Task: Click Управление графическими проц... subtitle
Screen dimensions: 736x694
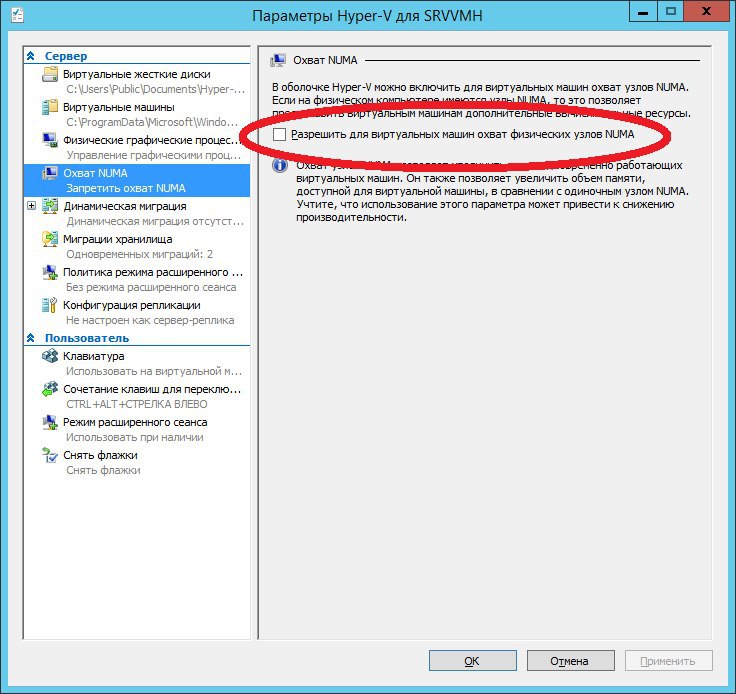Action: click(x=153, y=155)
